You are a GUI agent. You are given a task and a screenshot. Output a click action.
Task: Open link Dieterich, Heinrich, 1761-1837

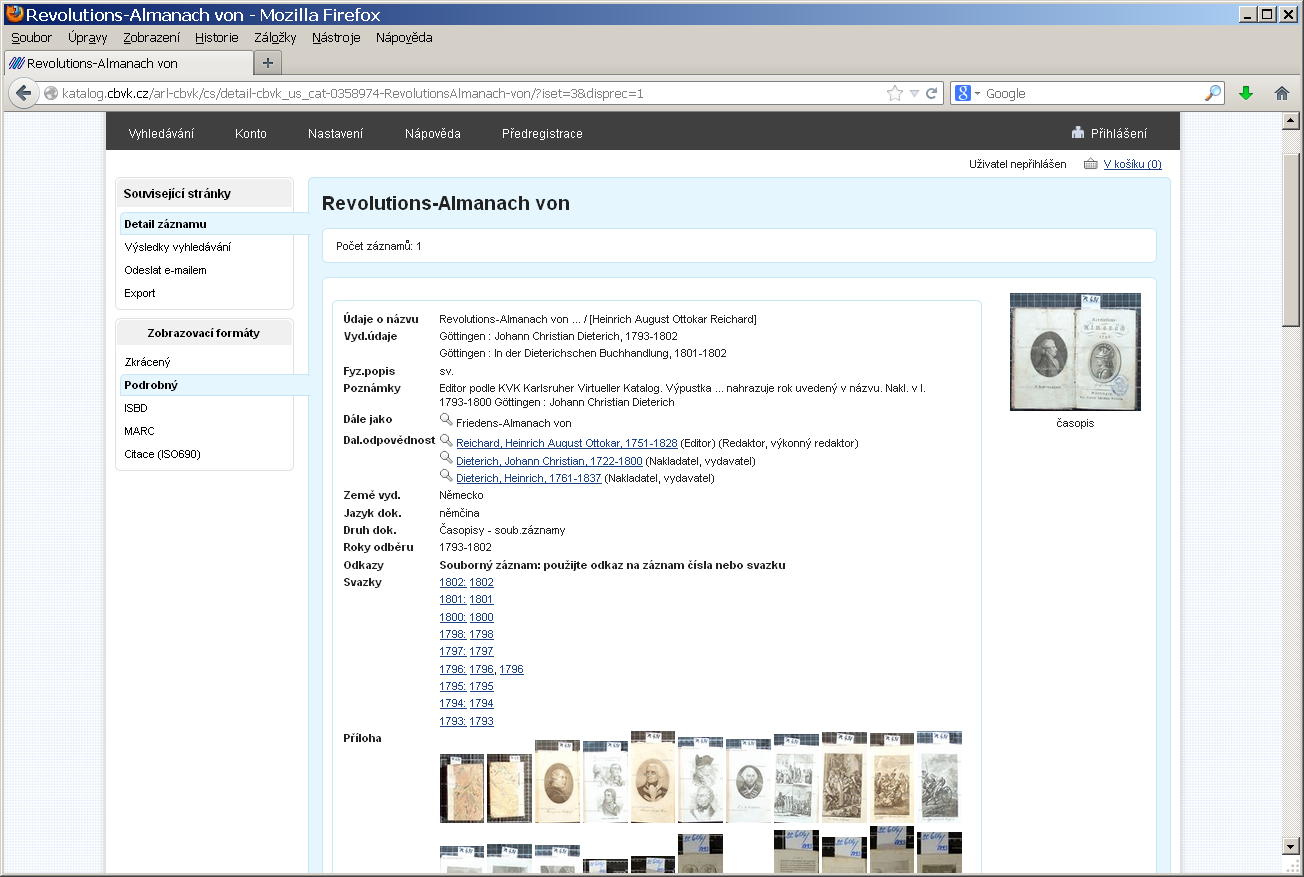529,479
